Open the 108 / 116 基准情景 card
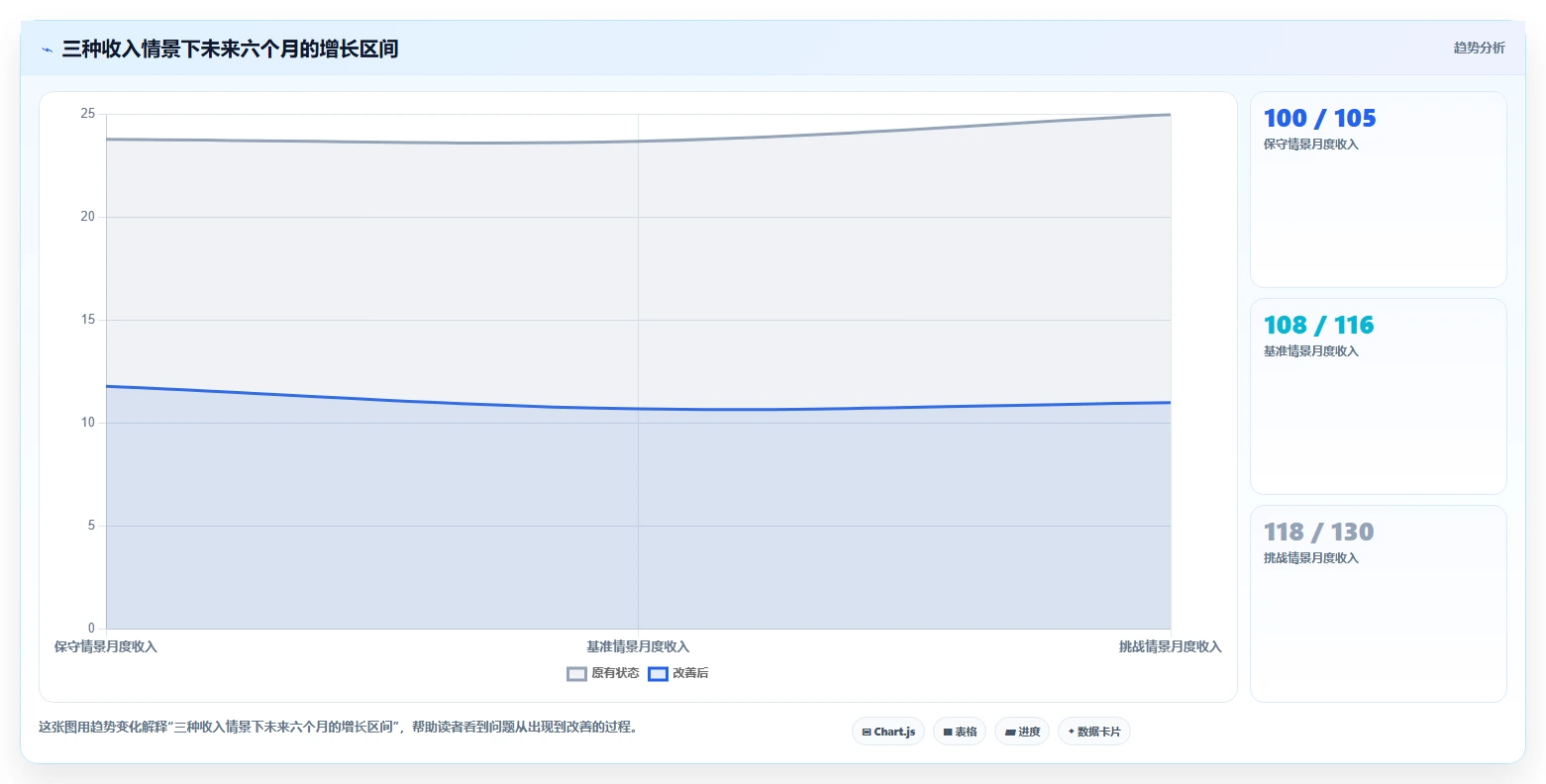Image resolution: width=1546 pixels, height=784 pixels. 1379,396
